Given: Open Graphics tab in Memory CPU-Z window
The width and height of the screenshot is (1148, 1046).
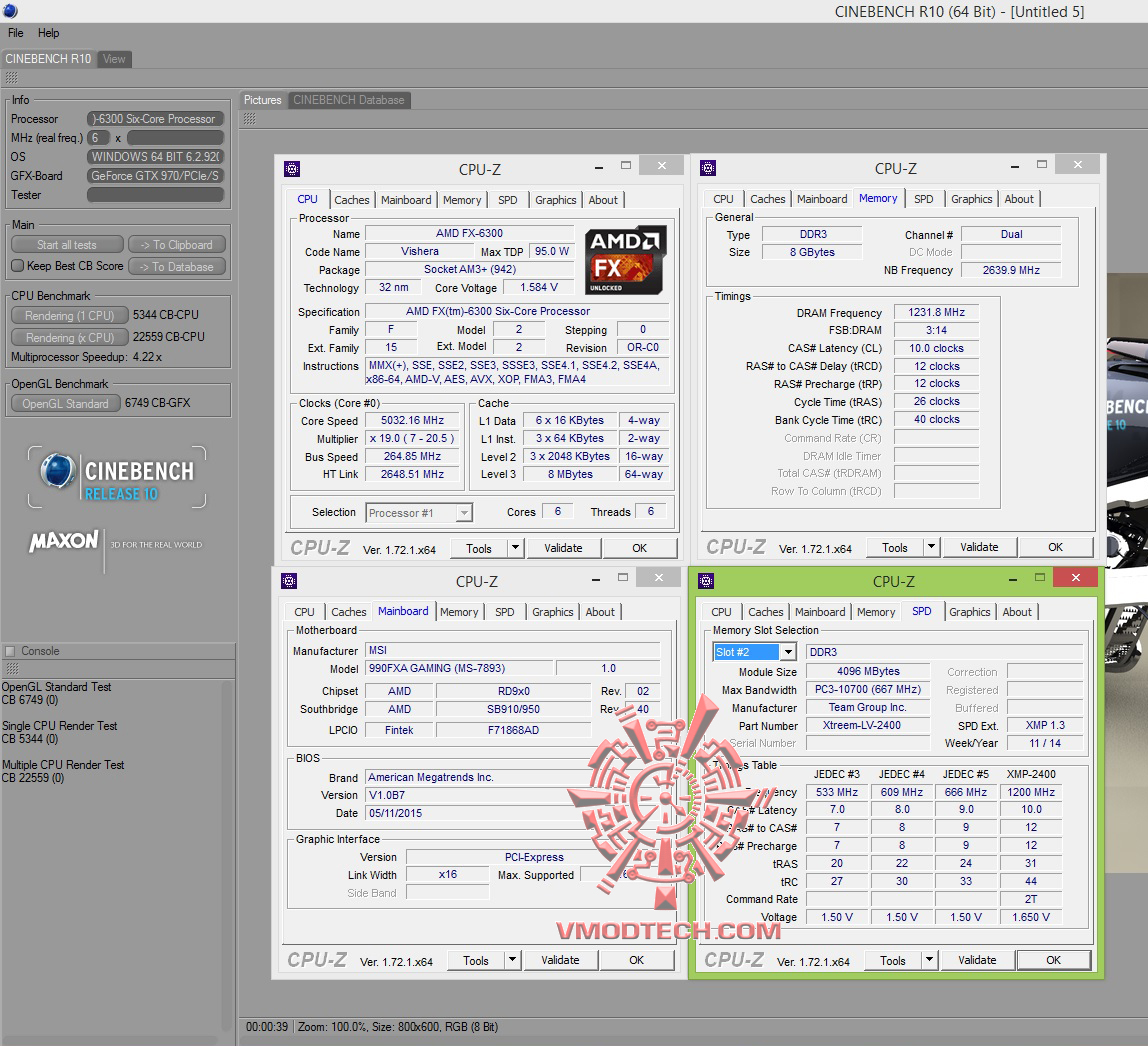Looking at the screenshot, I should click(x=972, y=199).
